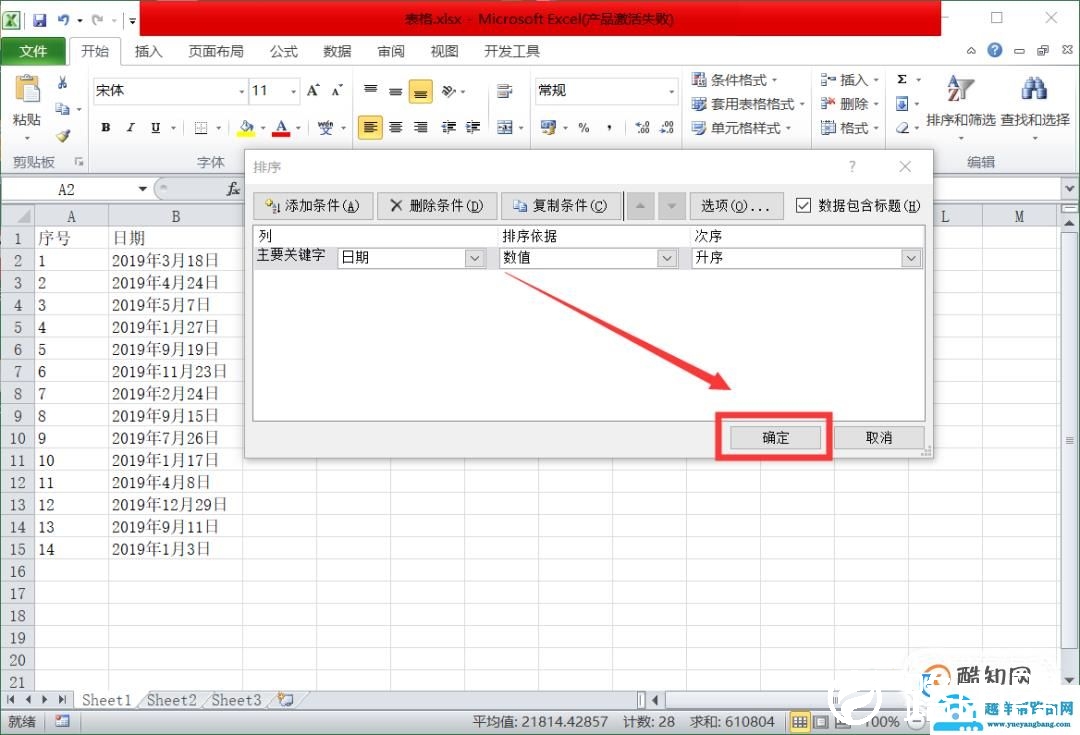Image resolution: width=1080 pixels, height=735 pixels.
Task: Switch to the 页面布局 tab
Action: coord(216,51)
